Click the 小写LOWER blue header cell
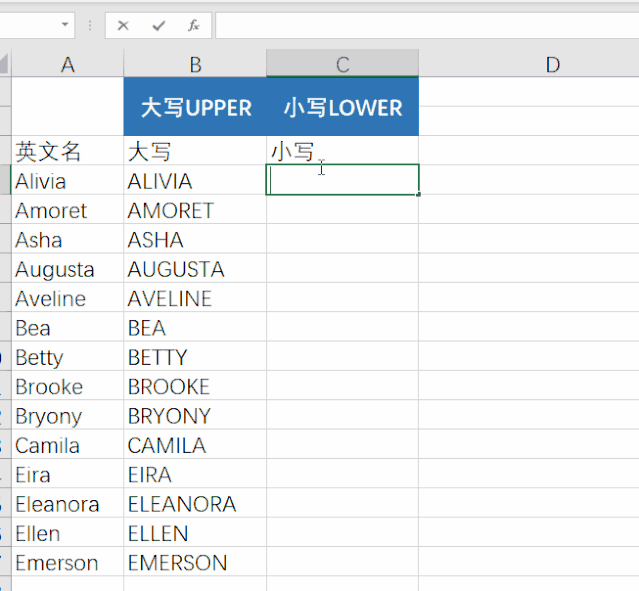The height and width of the screenshot is (591, 639). point(342,107)
